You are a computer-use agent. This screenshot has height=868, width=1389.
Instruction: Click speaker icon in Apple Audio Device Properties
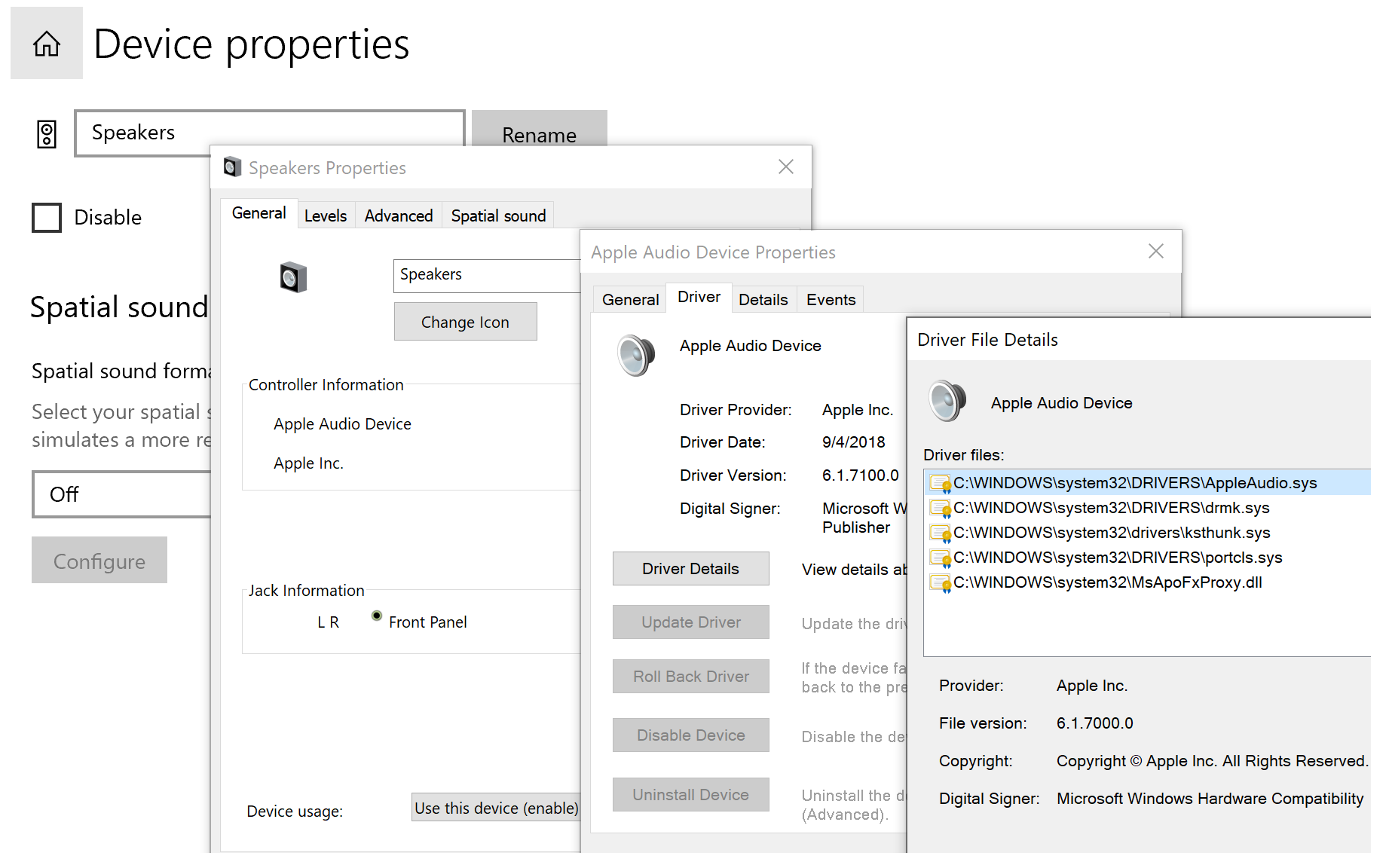click(x=636, y=355)
